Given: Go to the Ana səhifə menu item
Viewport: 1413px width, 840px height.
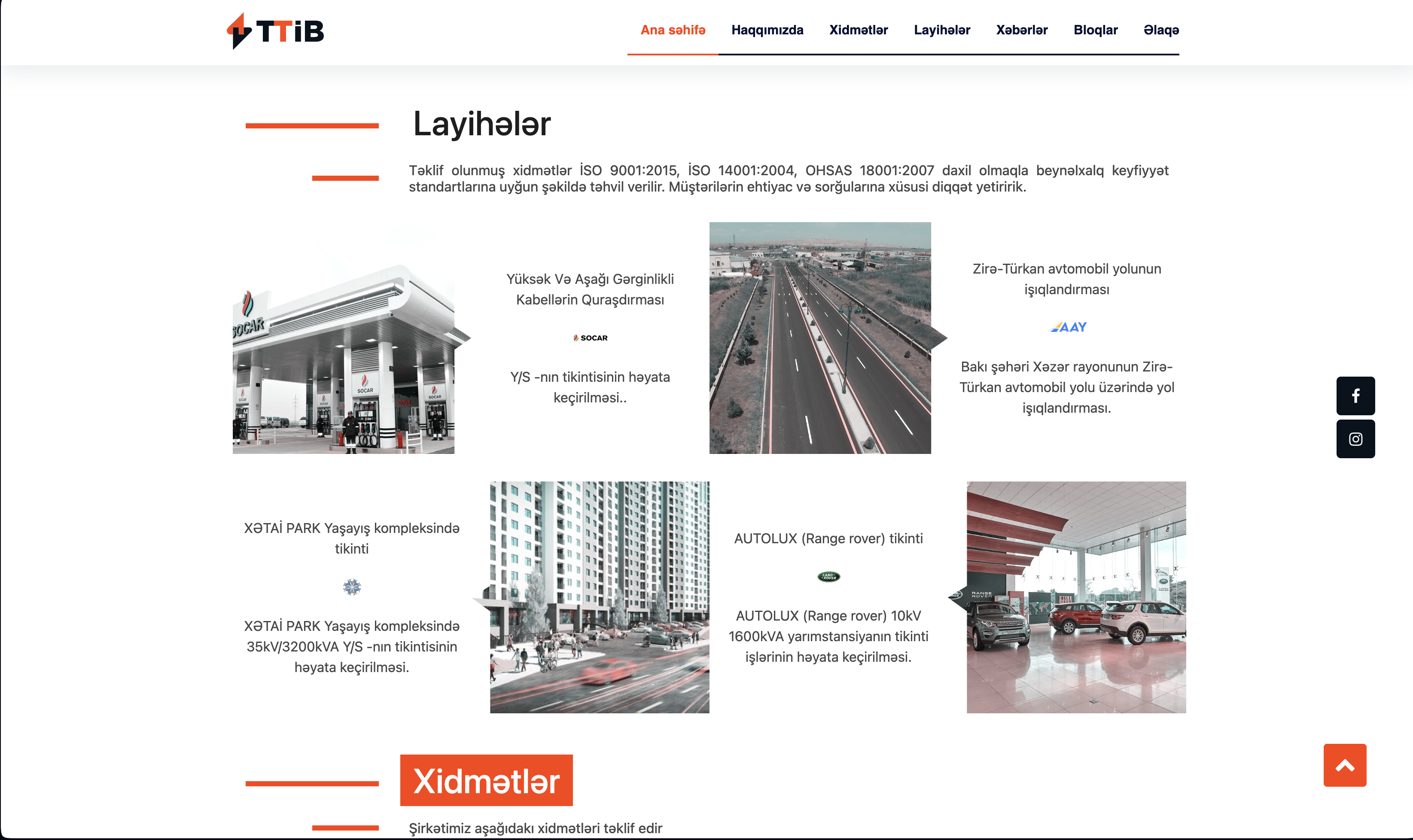Looking at the screenshot, I should pos(673,30).
